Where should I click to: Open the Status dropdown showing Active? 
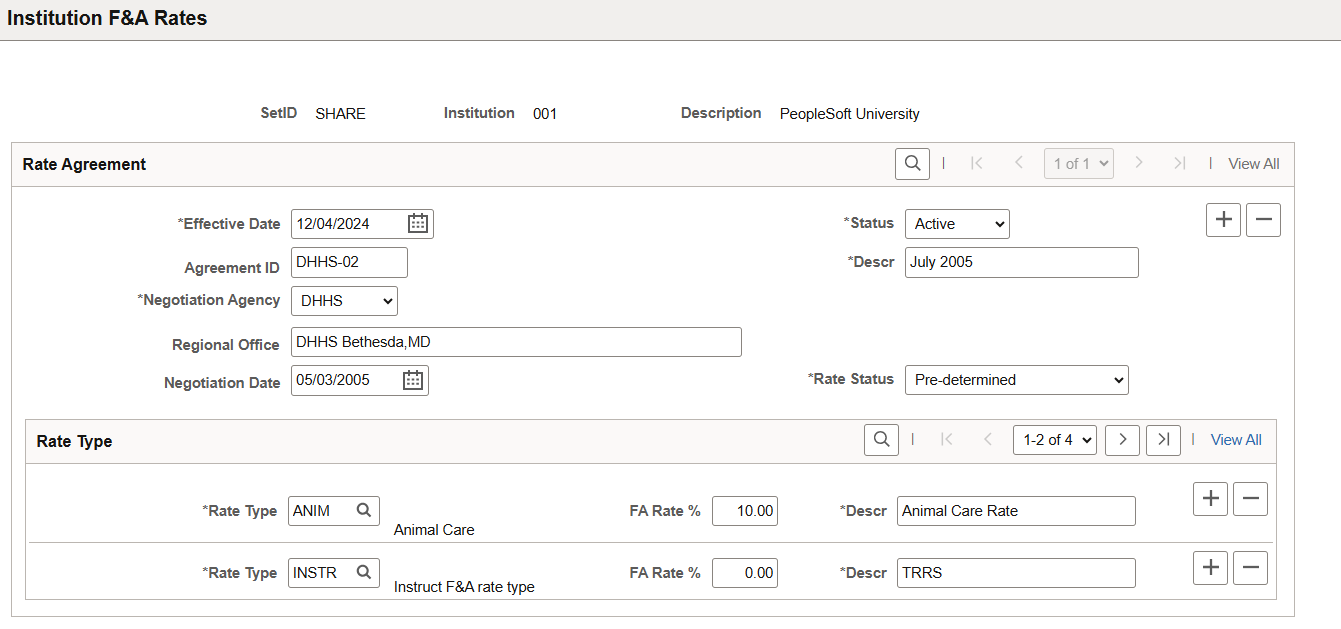(x=956, y=223)
